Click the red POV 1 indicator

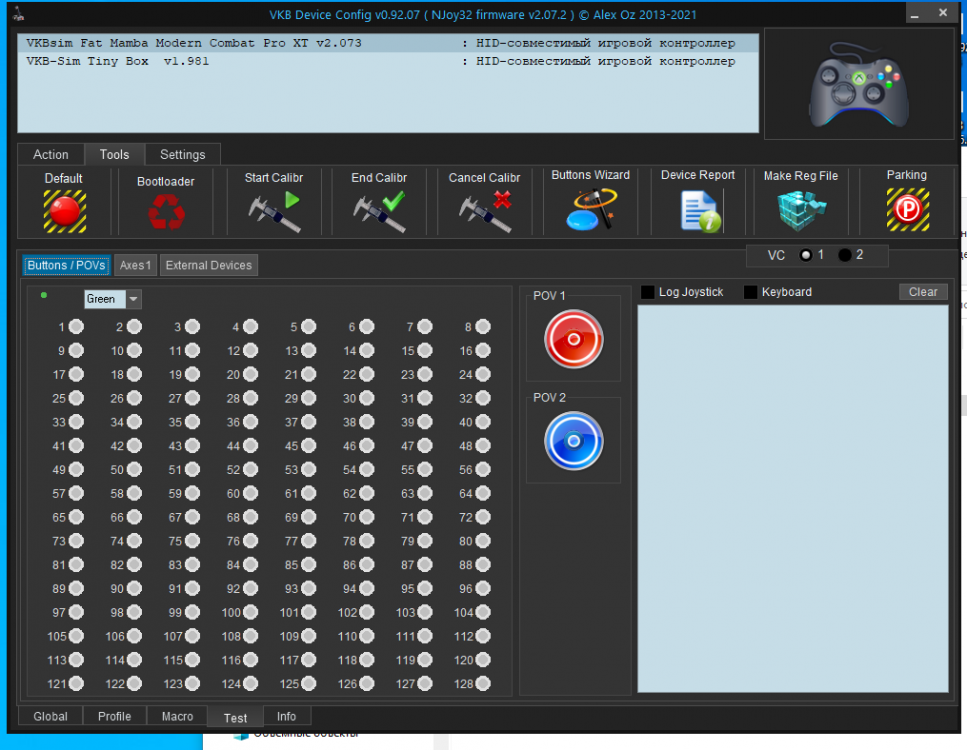574,339
